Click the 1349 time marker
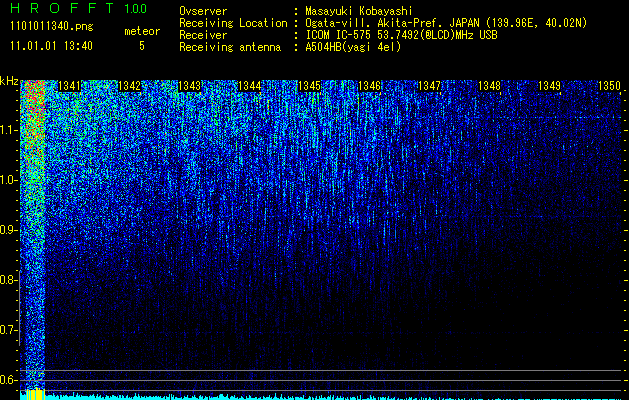The height and width of the screenshot is (400, 629). 550,86
